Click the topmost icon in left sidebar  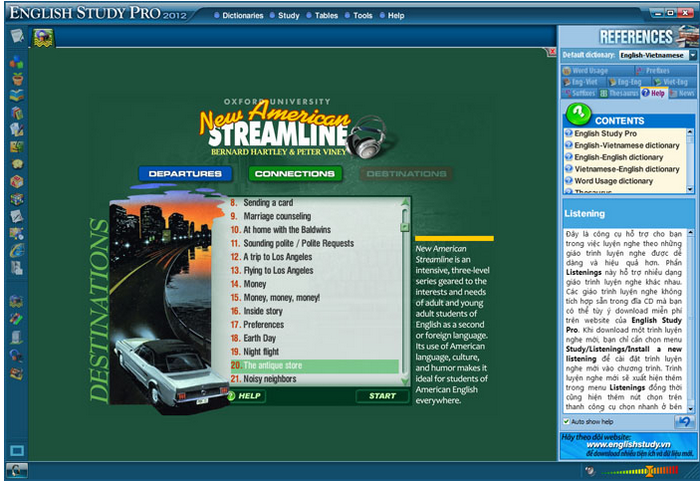click(16, 37)
